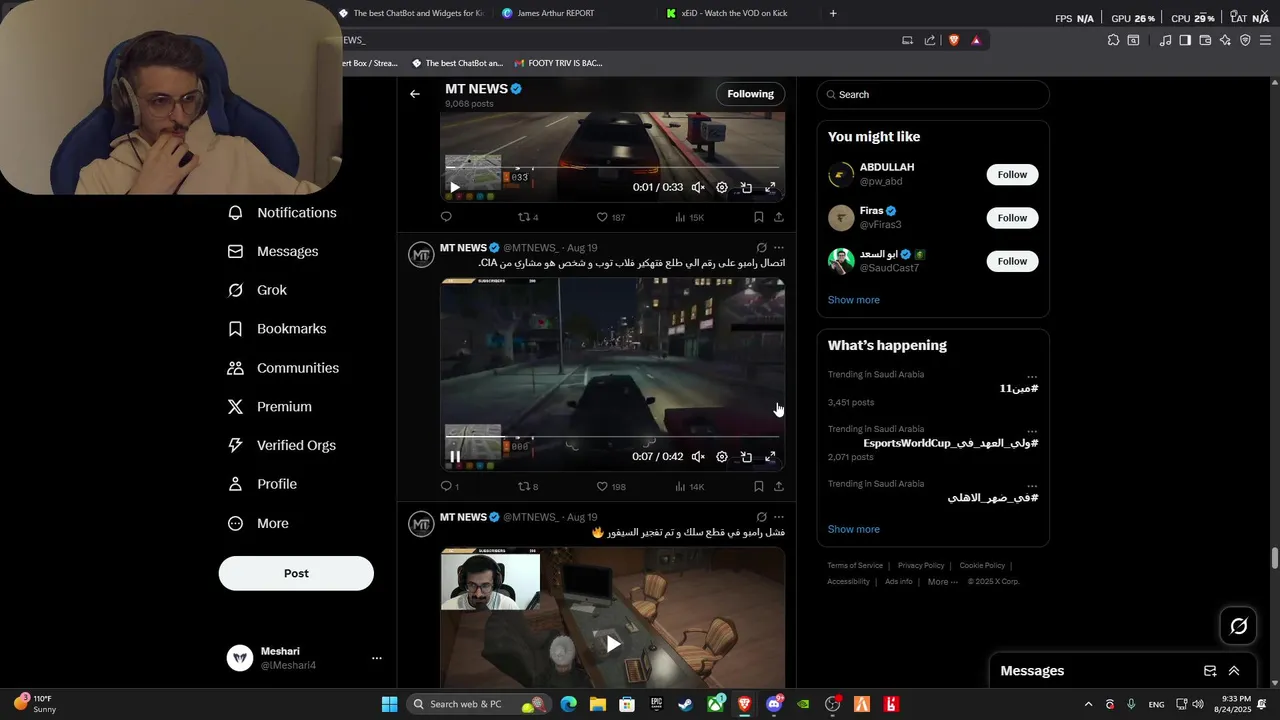Bookmark the post with 14K views
Viewport: 1280px width, 720px height.
(759, 487)
